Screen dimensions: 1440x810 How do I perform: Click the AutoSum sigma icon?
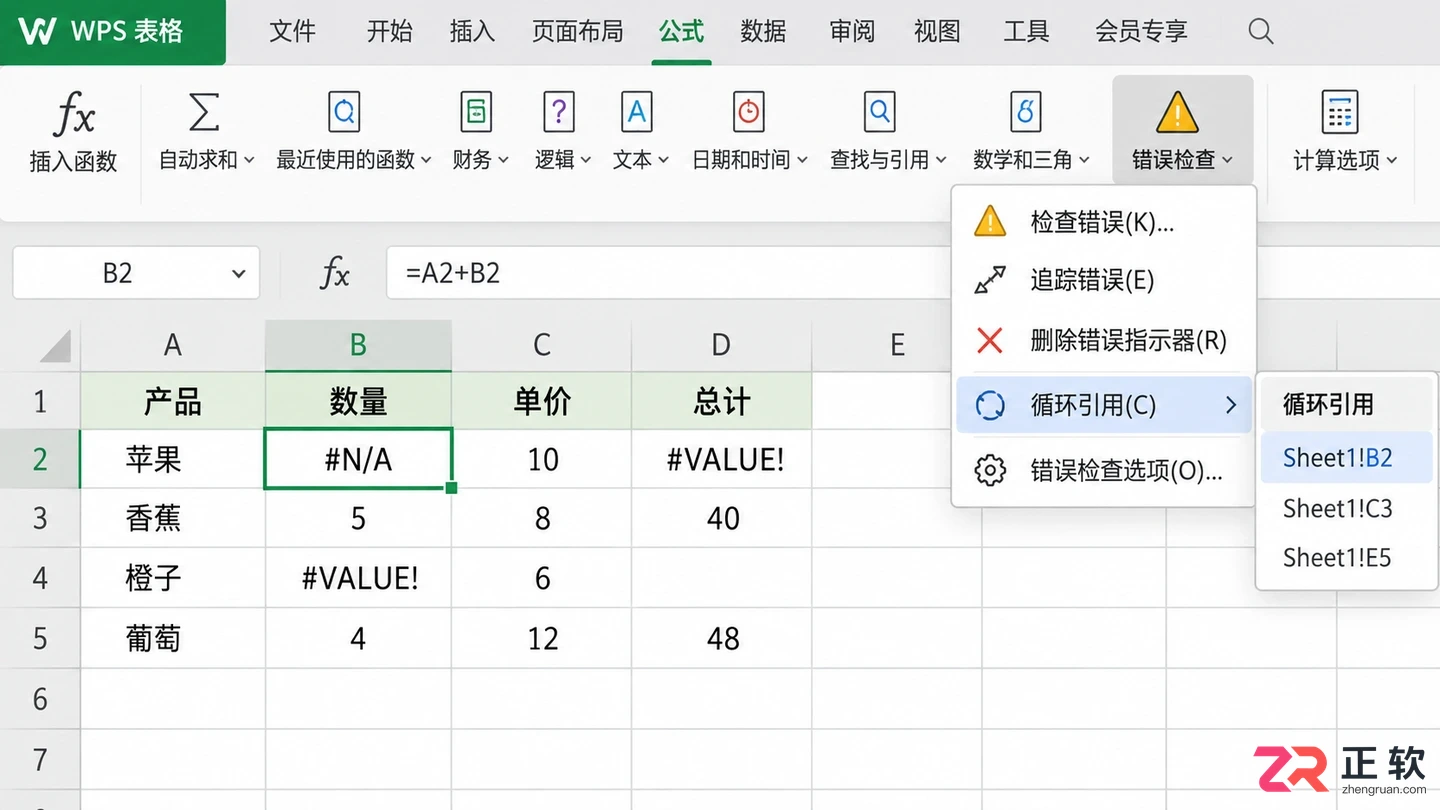204,112
